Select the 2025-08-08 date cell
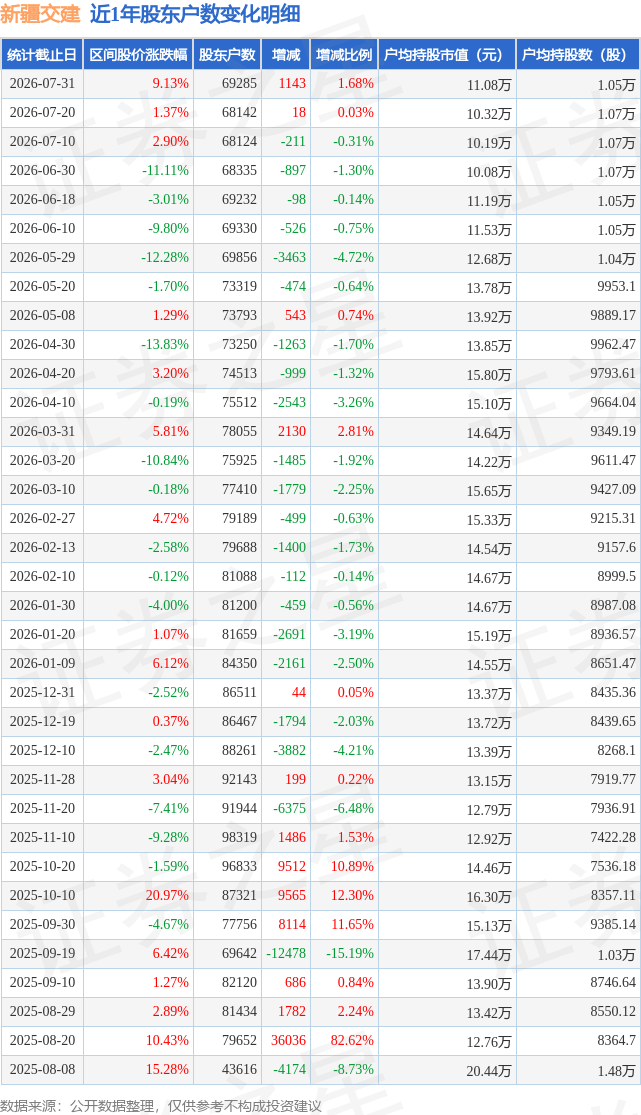Viewport: 641px width, 1115px height. click(x=42, y=1069)
